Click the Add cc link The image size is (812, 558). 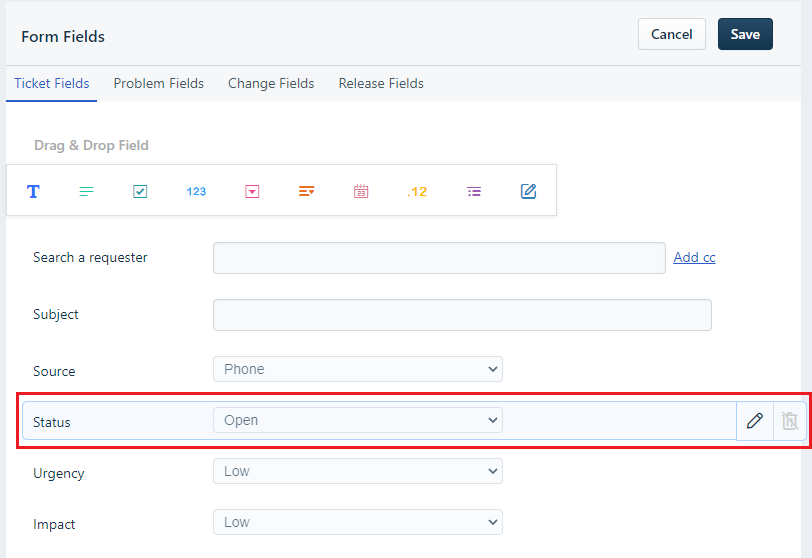694,257
